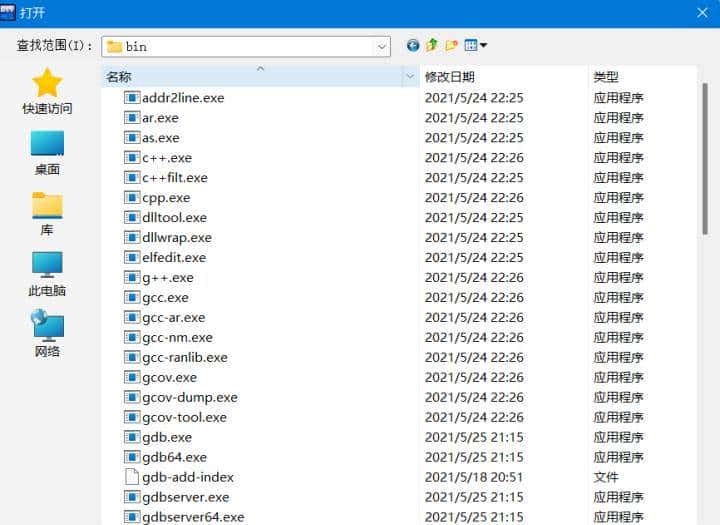Select the file name gcc.exe

click(x=165, y=298)
